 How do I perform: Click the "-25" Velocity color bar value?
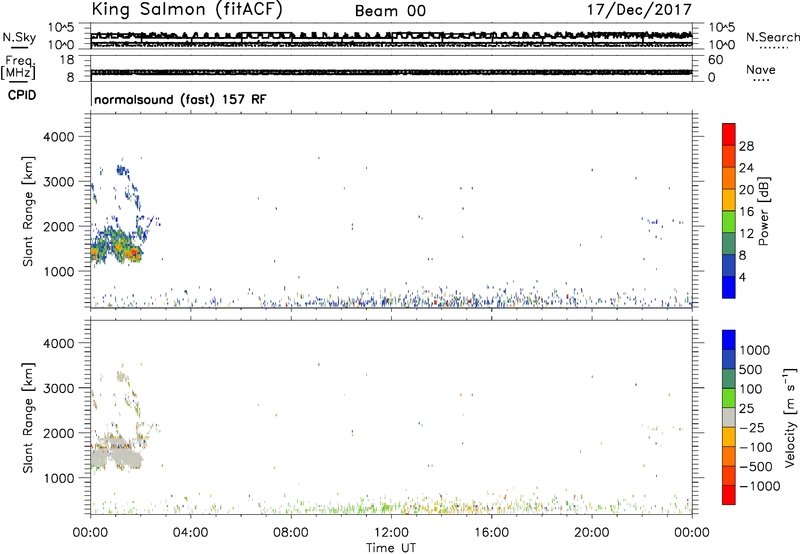(x=752, y=428)
